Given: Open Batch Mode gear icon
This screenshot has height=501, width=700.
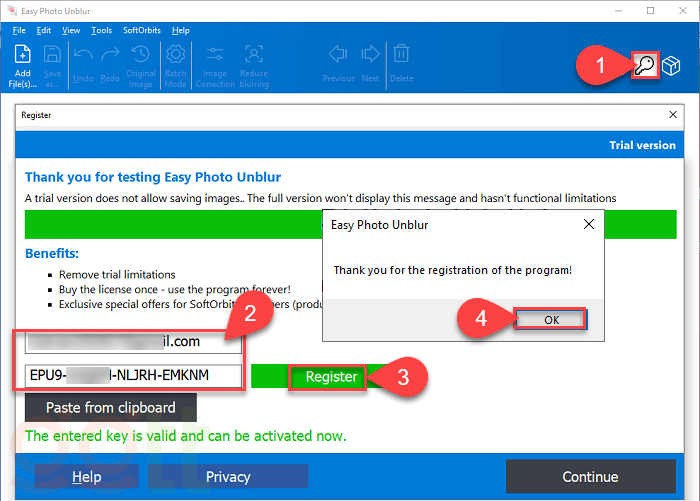Looking at the screenshot, I should pyautogui.click(x=175, y=56).
